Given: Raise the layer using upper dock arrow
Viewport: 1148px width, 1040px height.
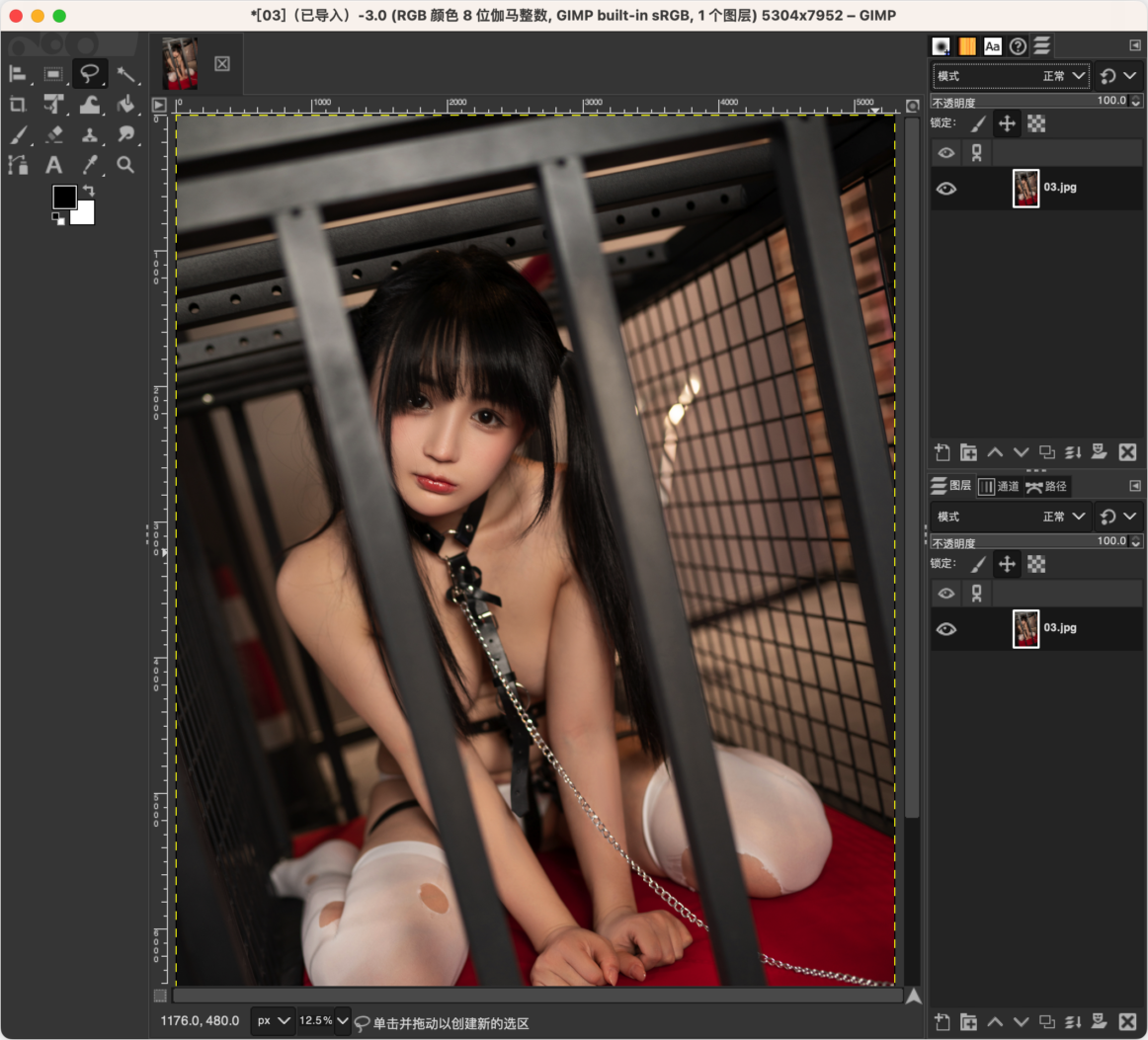Looking at the screenshot, I should tap(994, 452).
